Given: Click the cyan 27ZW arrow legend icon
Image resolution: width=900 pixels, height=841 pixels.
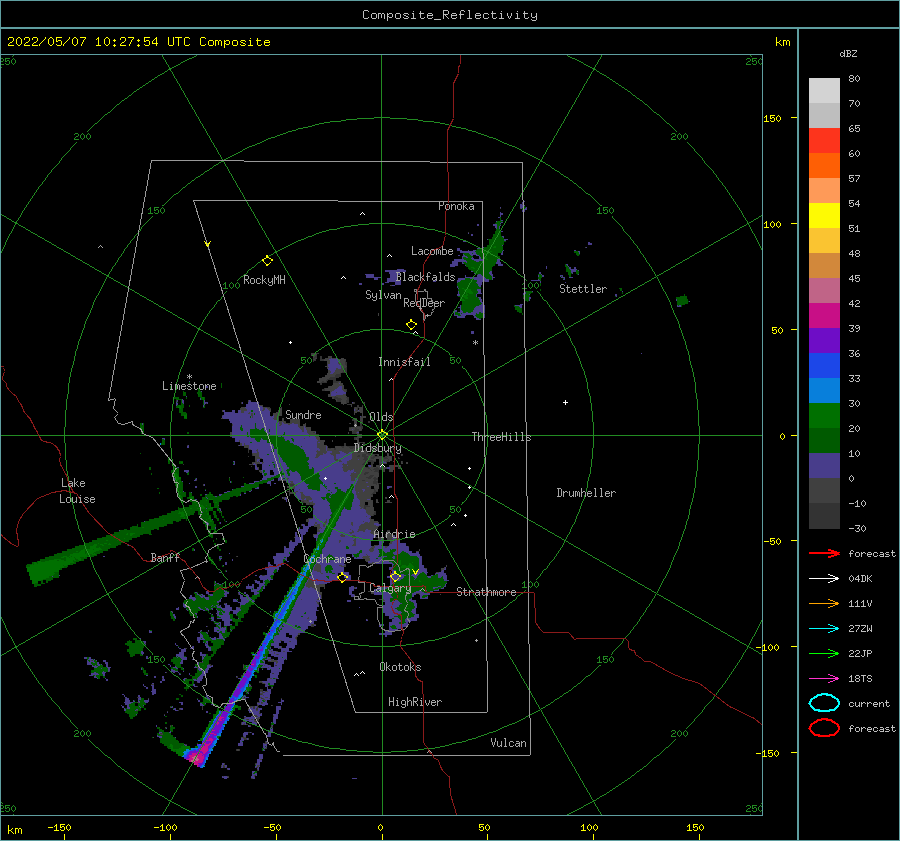Looking at the screenshot, I should click(x=824, y=629).
